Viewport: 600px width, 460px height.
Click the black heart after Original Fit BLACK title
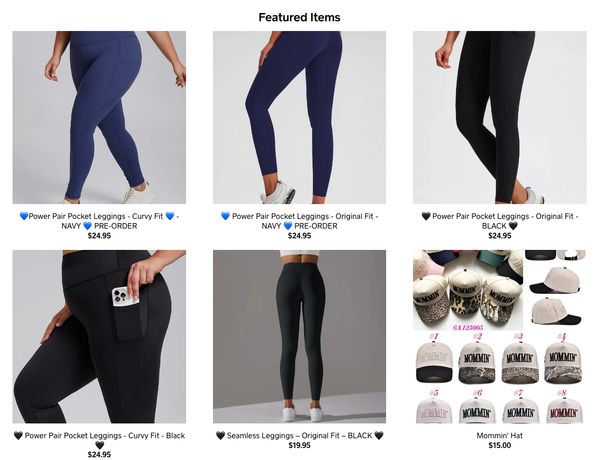513,226
